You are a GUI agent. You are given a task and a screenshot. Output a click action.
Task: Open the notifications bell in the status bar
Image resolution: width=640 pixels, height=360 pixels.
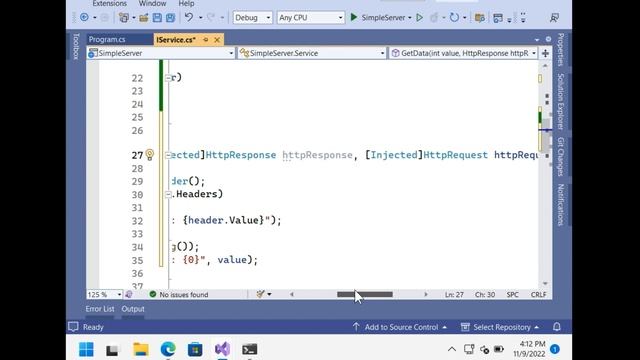pos(557,327)
